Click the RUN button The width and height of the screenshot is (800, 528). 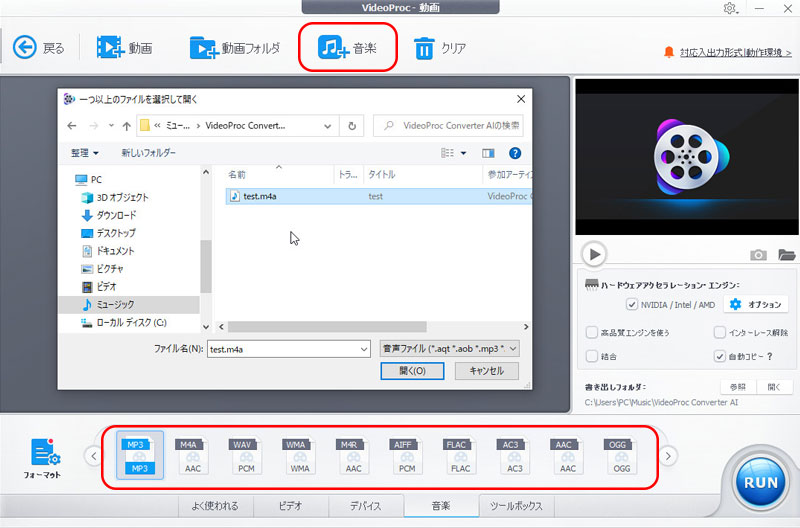(761, 482)
